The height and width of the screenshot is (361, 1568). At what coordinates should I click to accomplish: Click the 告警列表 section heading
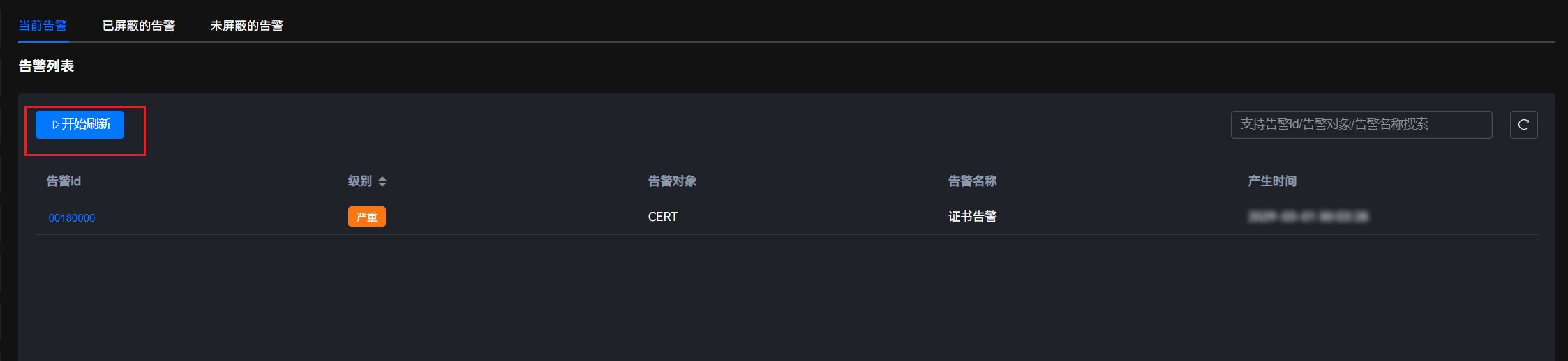[x=46, y=66]
